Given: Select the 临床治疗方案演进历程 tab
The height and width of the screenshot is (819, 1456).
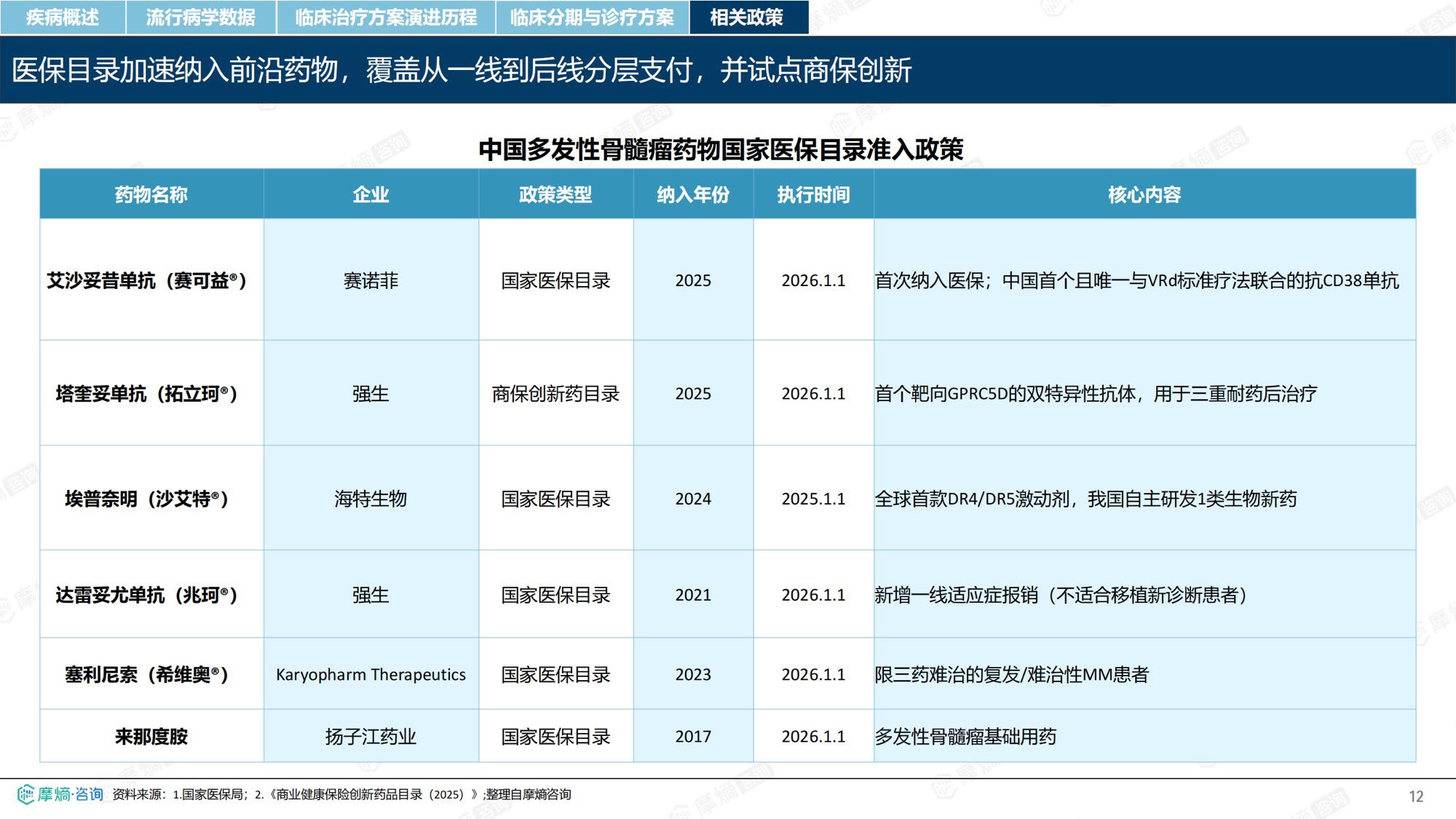Looking at the screenshot, I should [x=386, y=17].
